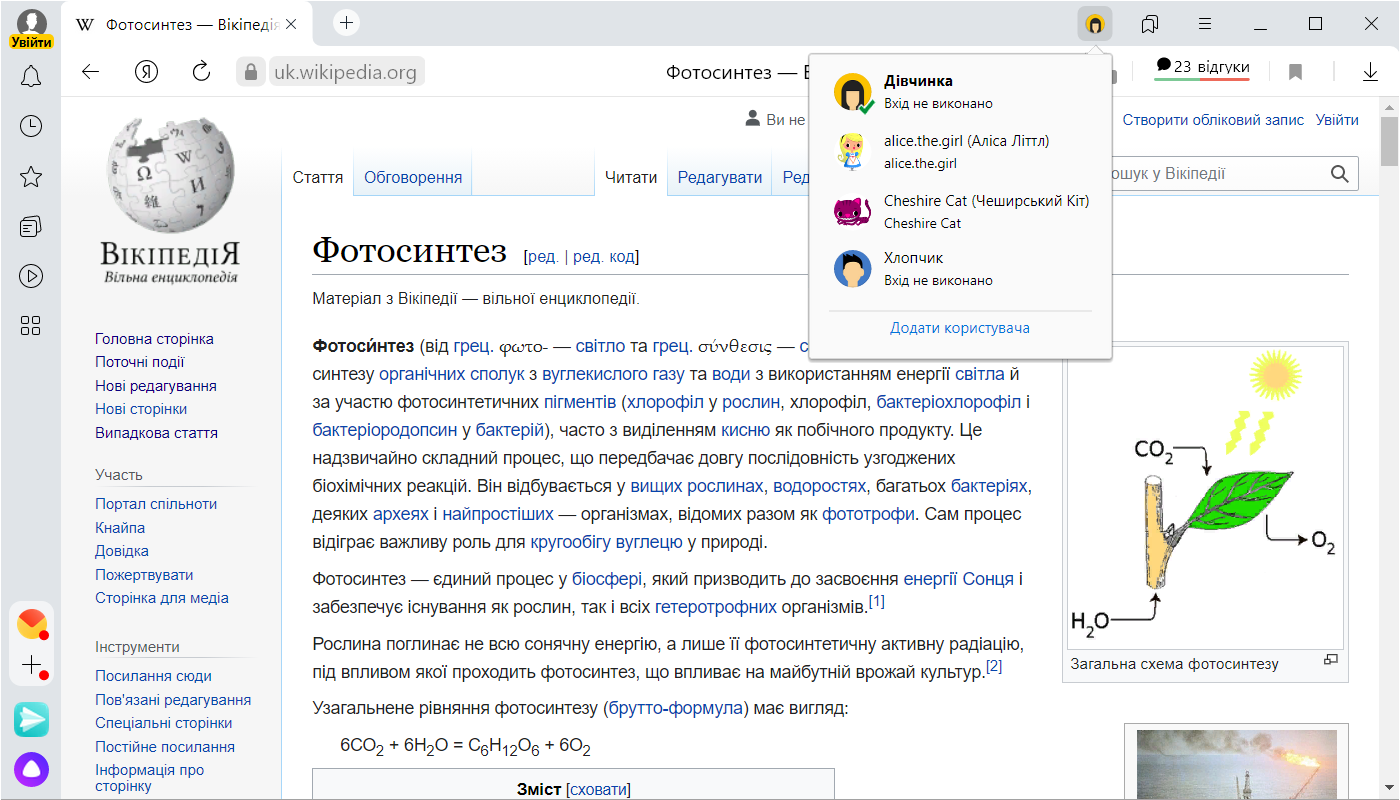Click user profile icon in title bar

(x=1095, y=23)
